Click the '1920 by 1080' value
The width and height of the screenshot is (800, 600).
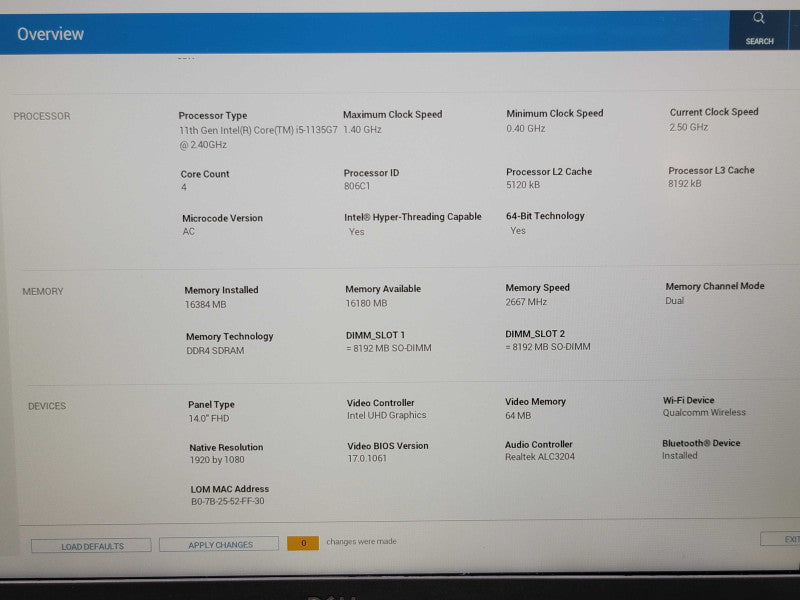(x=217, y=460)
